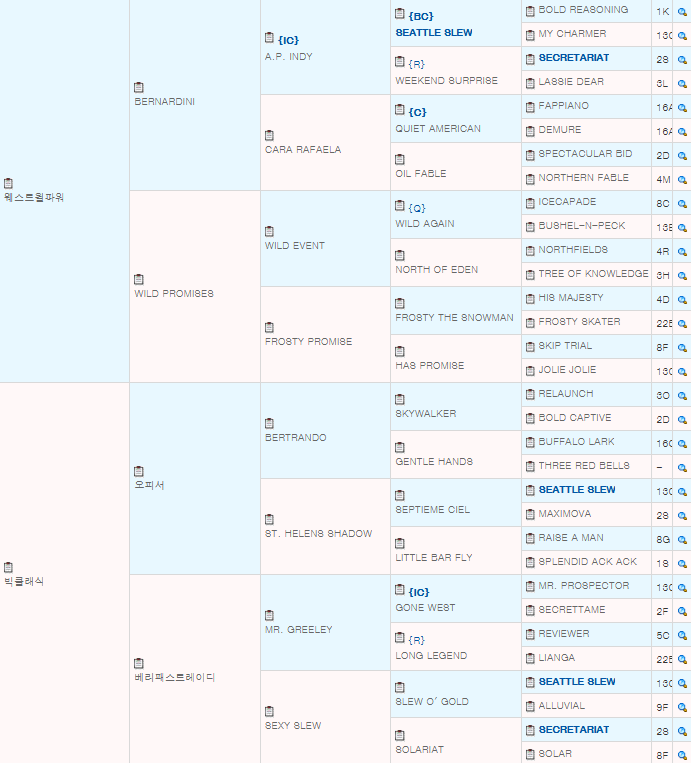Screen dimensions: 691x763
Task: Click clipboard icon above SKYWALKER
Action: click(x=400, y=400)
